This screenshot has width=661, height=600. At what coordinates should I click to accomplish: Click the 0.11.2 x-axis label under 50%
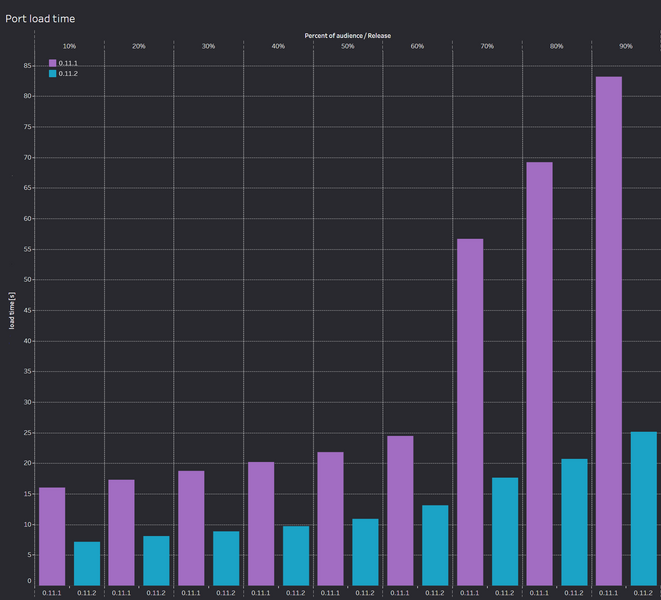[365, 593]
